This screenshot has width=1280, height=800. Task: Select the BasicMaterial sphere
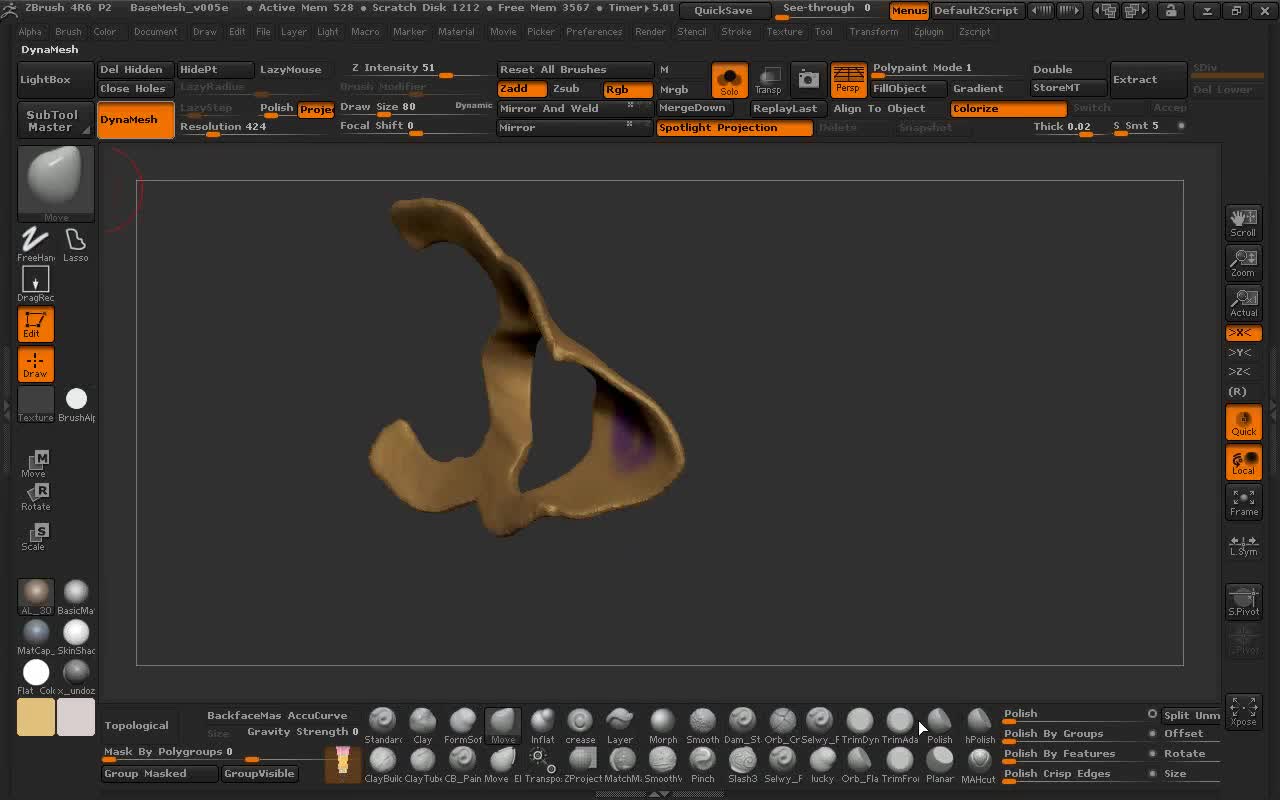[76, 596]
